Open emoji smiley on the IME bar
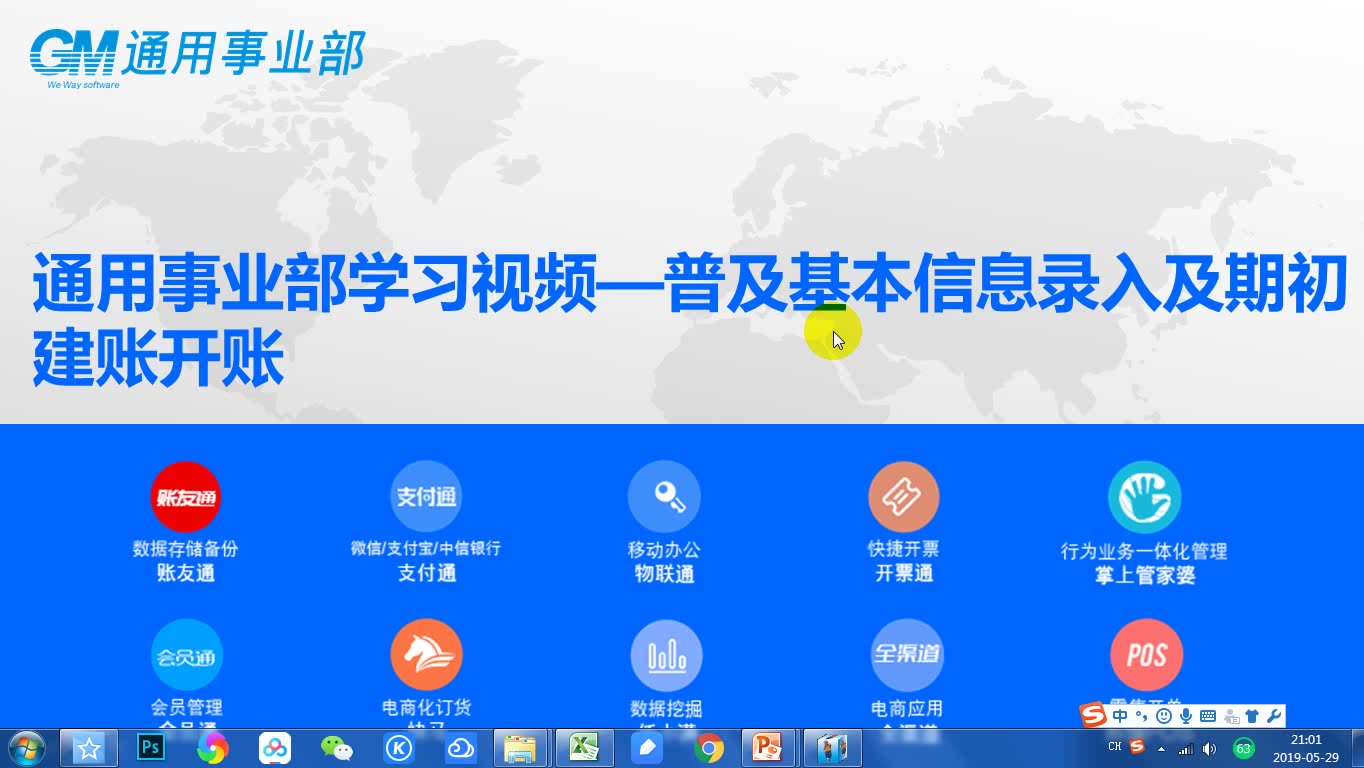The height and width of the screenshot is (768, 1364). [1163, 716]
